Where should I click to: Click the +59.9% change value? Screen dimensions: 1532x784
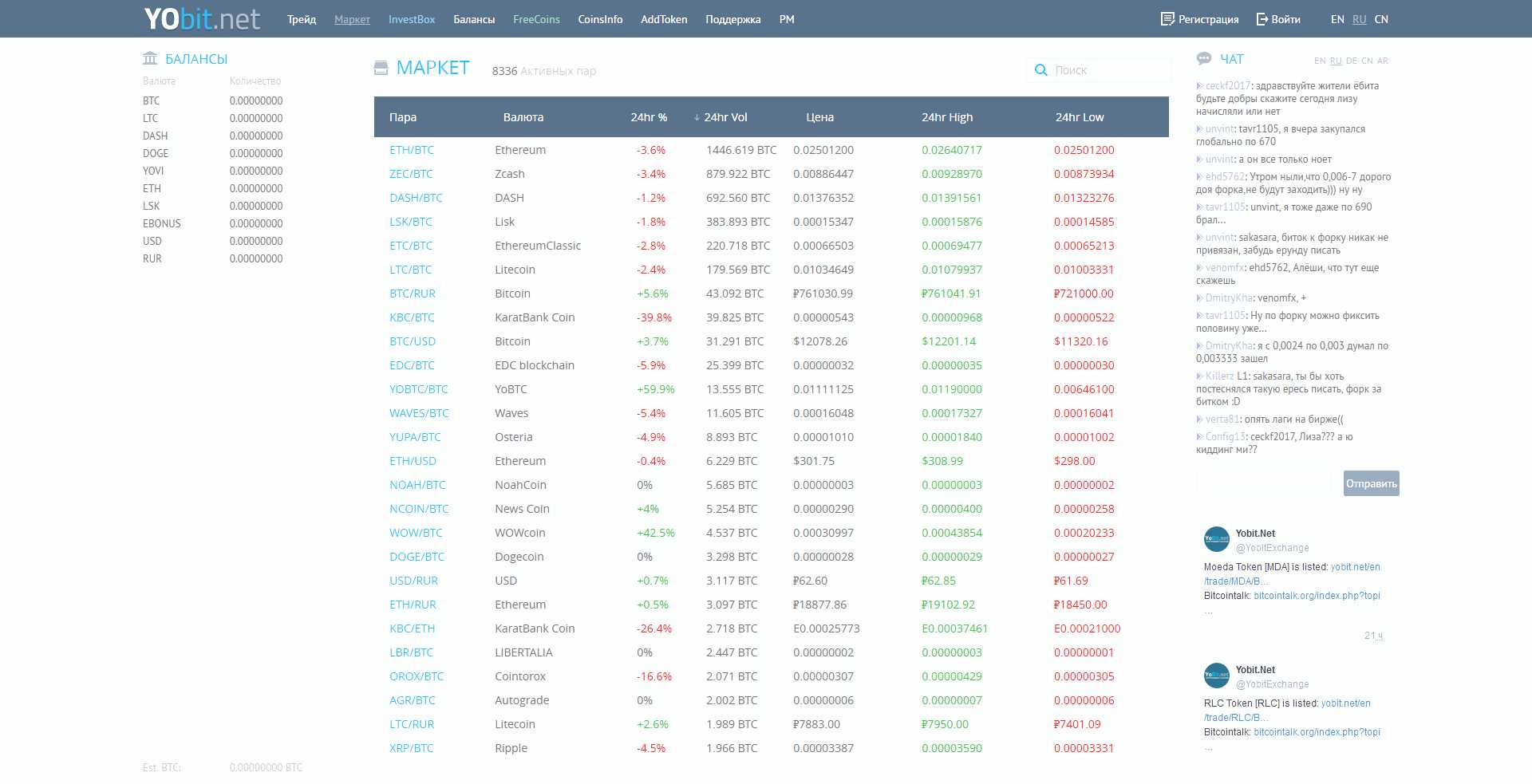tap(656, 389)
